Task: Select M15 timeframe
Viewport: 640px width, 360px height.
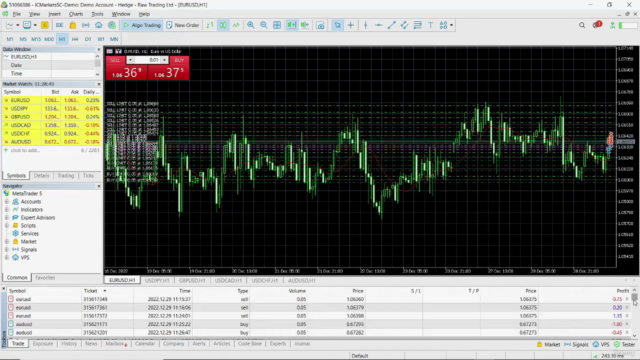Action: [x=36, y=39]
